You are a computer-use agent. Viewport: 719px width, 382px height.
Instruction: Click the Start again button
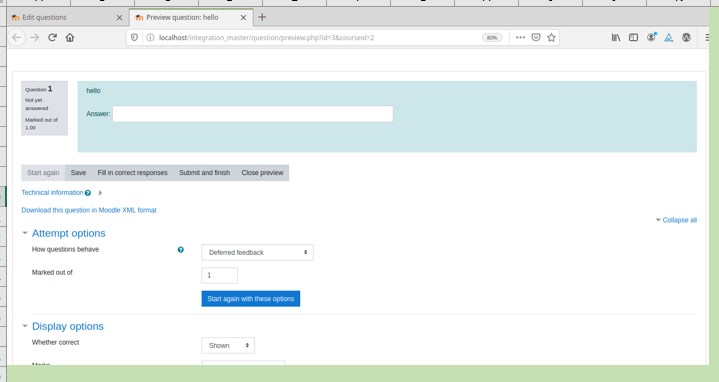coord(43,173)
